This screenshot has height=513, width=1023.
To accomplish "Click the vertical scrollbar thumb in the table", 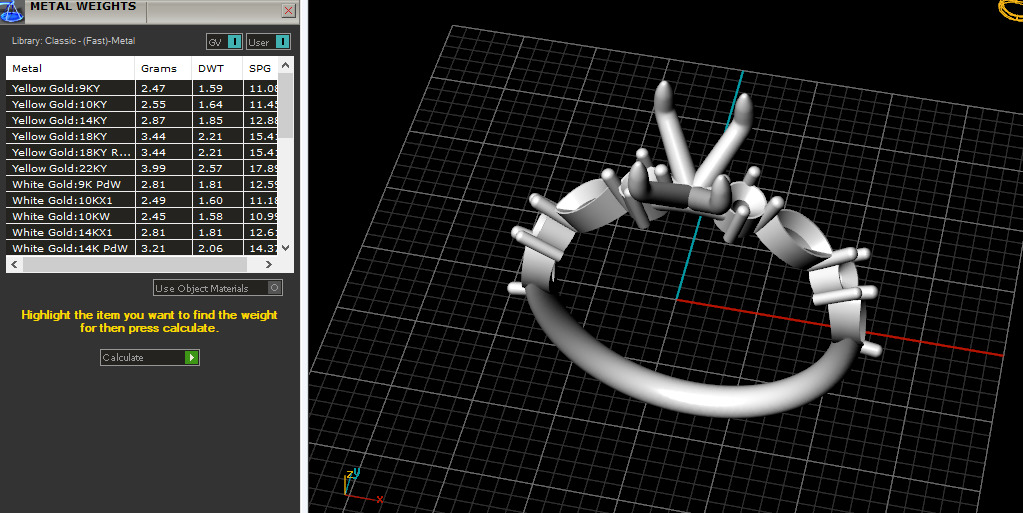I will (285, 104).
